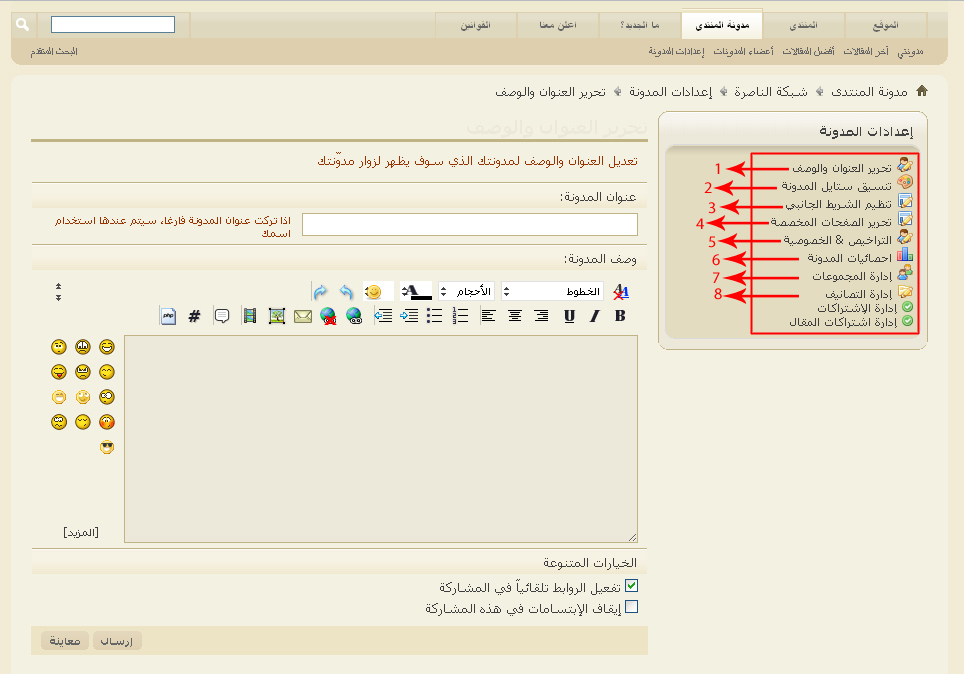Click the insert image icon
The image size is (964, 674).
coord(277,316)
